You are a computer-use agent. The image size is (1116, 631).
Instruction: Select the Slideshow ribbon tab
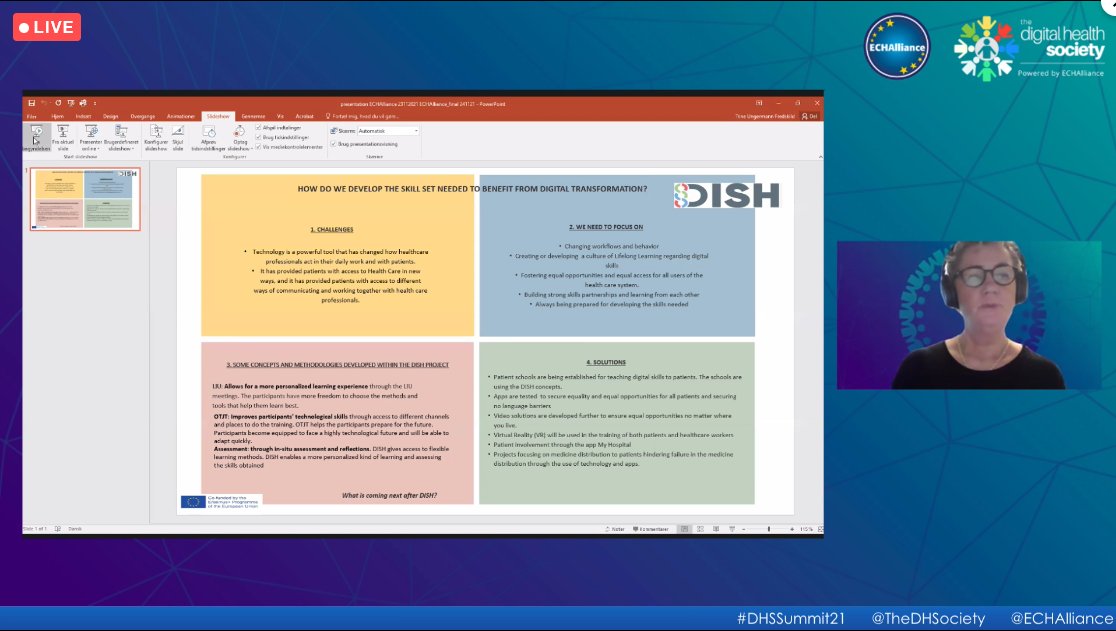(218, 116)
